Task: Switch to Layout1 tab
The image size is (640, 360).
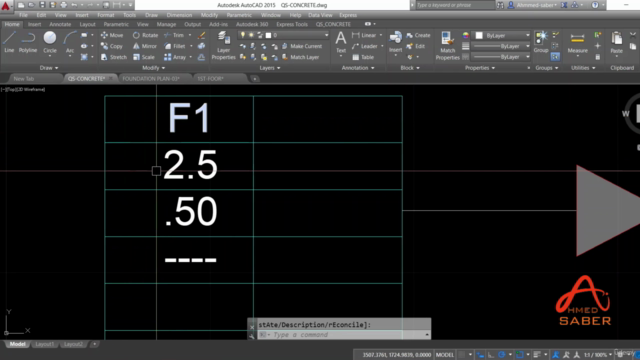Action: [x=44, y=344]
